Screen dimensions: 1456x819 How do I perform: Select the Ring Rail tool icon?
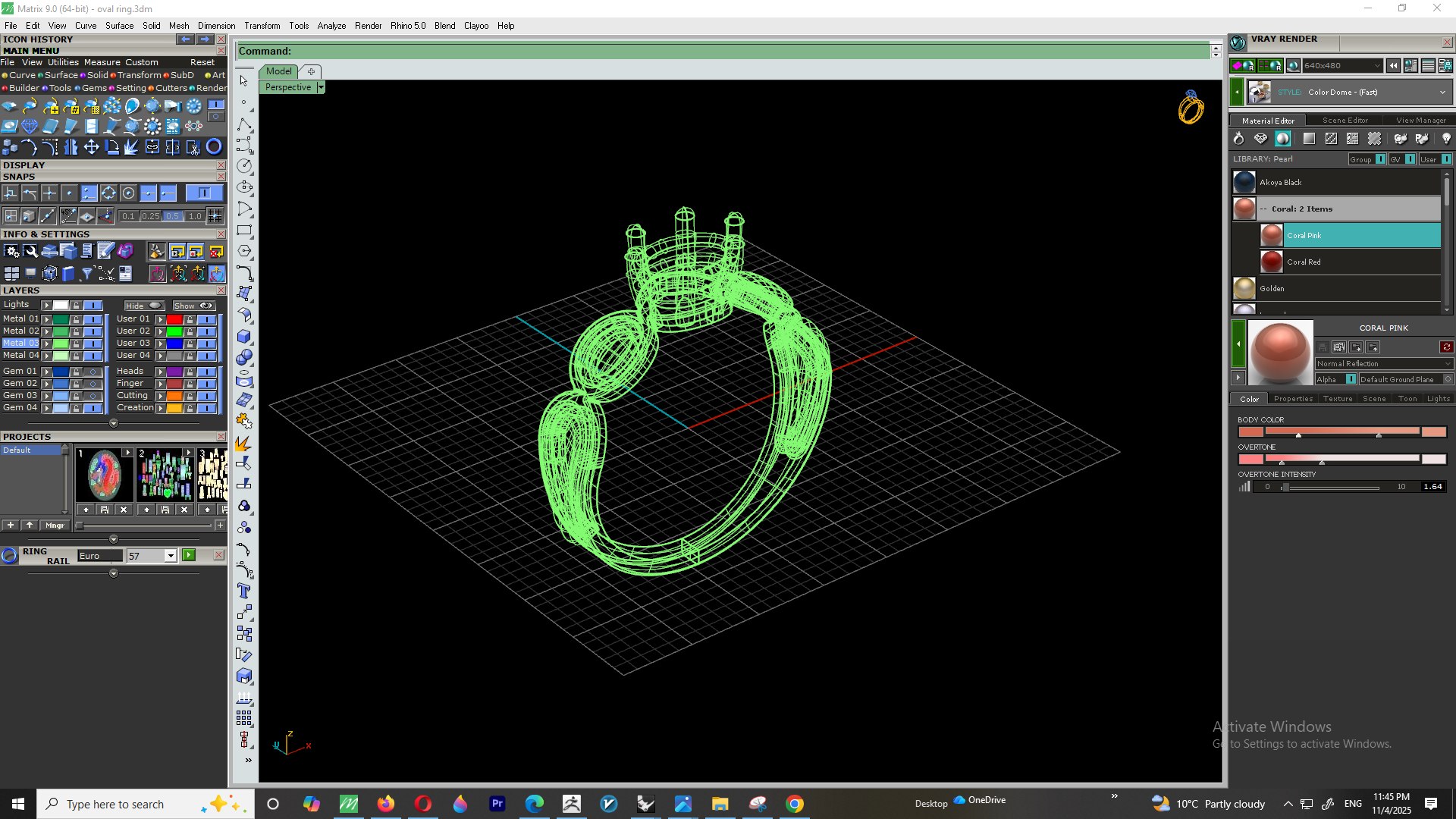tap(9, 556)
